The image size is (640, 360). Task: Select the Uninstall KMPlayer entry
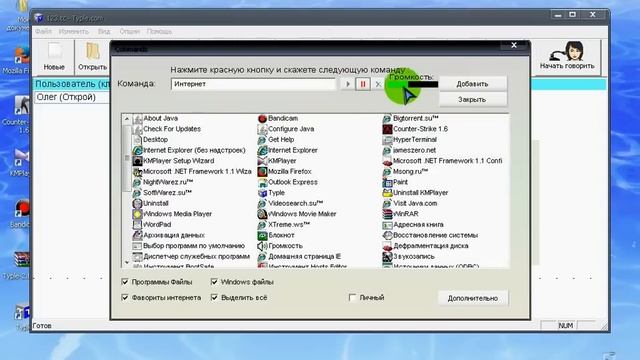pos(415,193)
